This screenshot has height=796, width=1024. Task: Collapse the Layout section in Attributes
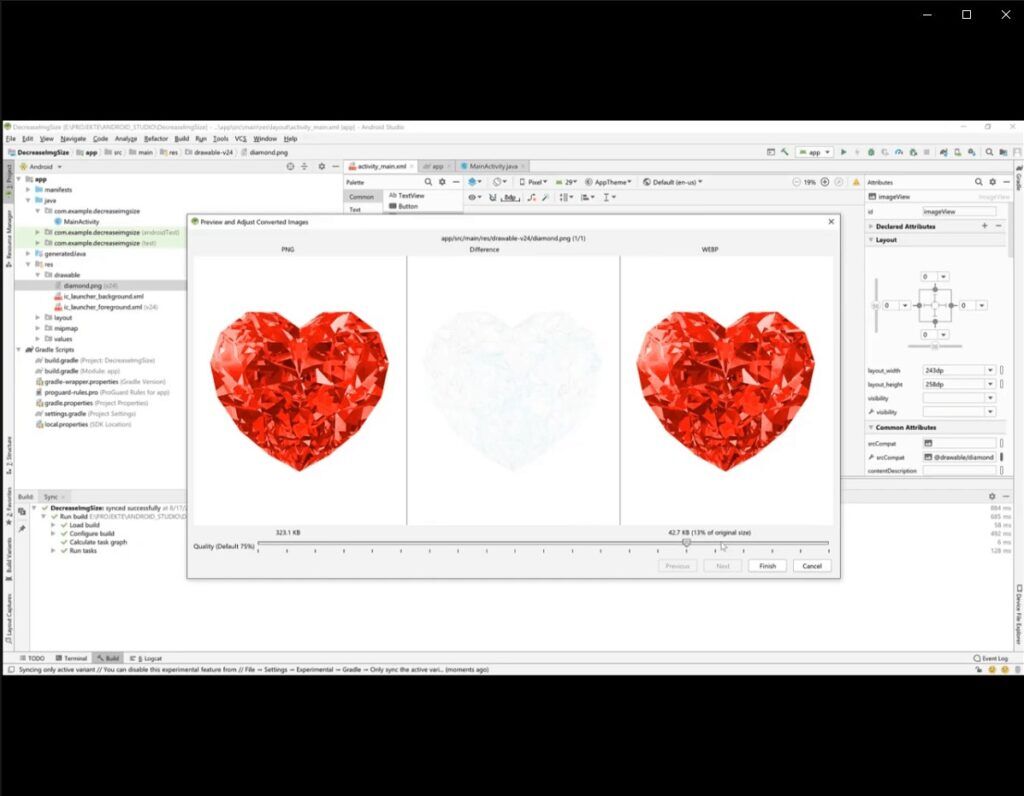pos(871,240)
